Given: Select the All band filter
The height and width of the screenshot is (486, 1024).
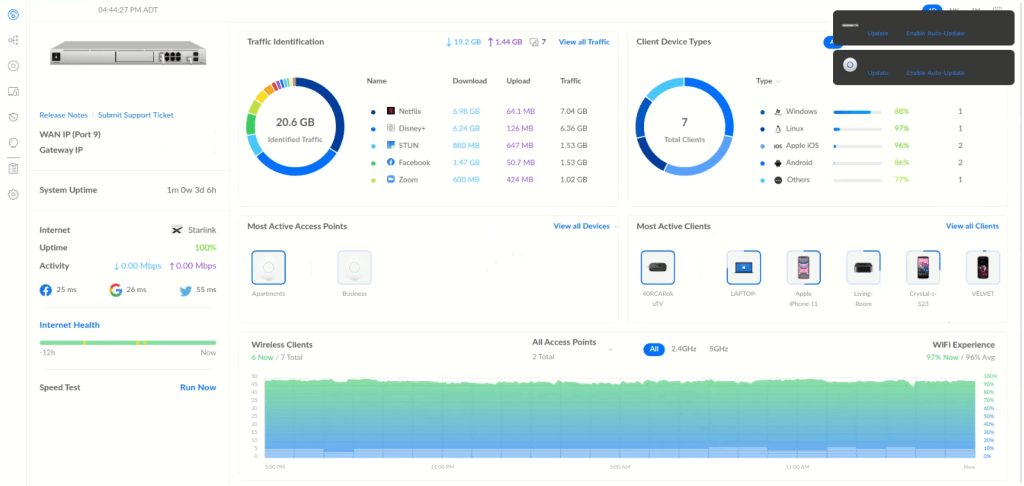Looking at the screenshot, I should 654,349.
